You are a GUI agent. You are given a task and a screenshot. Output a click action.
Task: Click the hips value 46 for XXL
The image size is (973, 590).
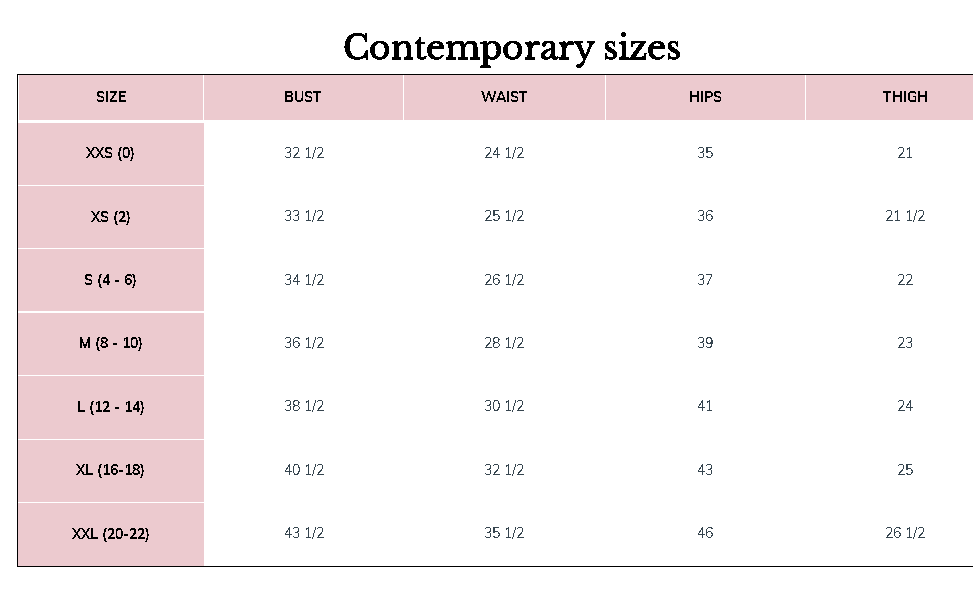click(x=705, y=533)
